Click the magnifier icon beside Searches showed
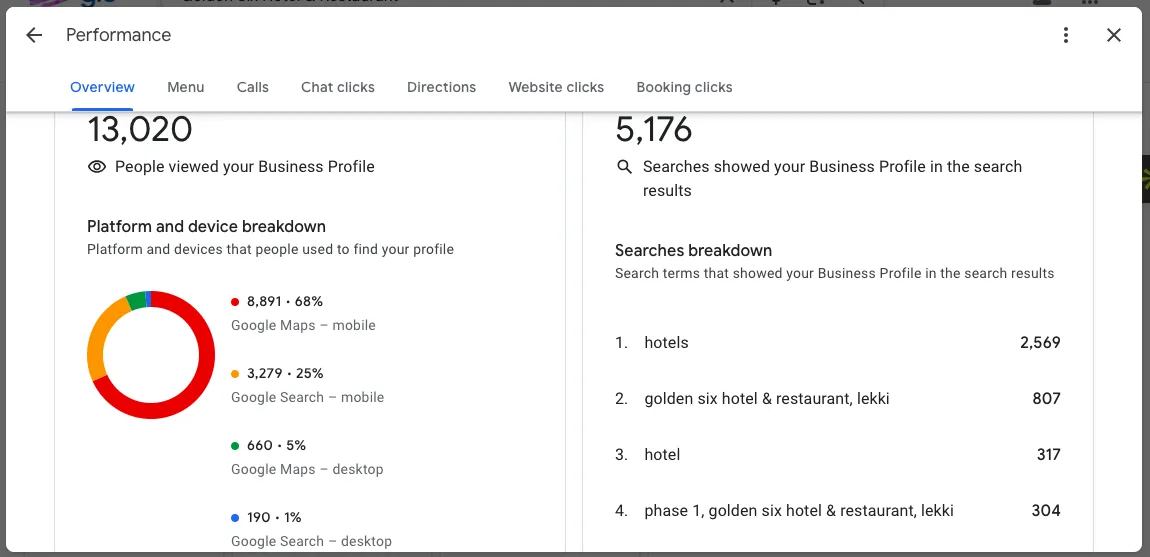Viewport: 1150px width, 557px height. click(625, 167)
